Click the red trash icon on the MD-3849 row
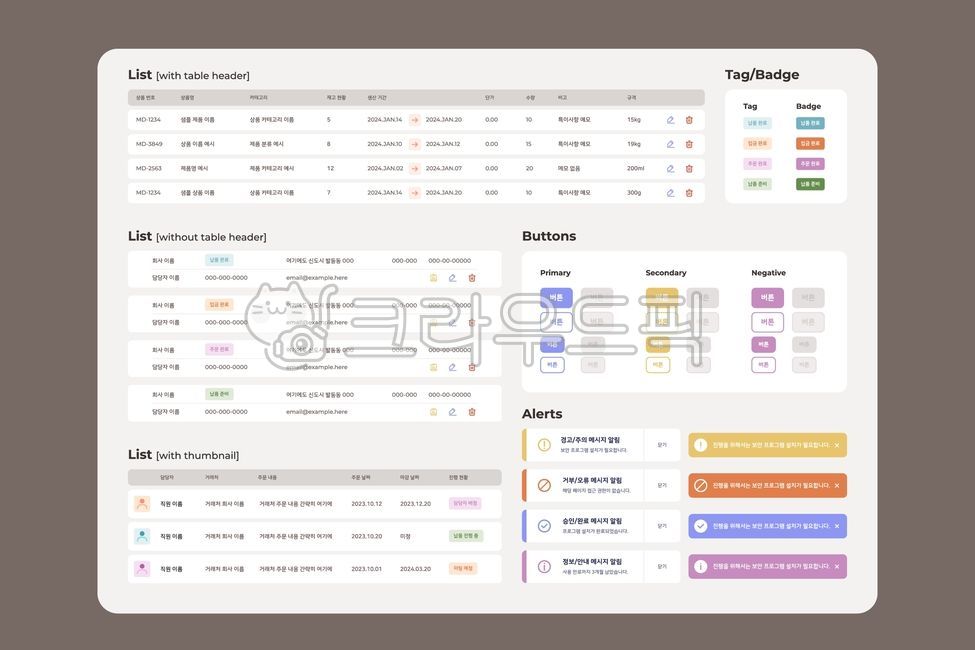The width and height of the screenshot is (975, 650). click(x=686, y=141)
